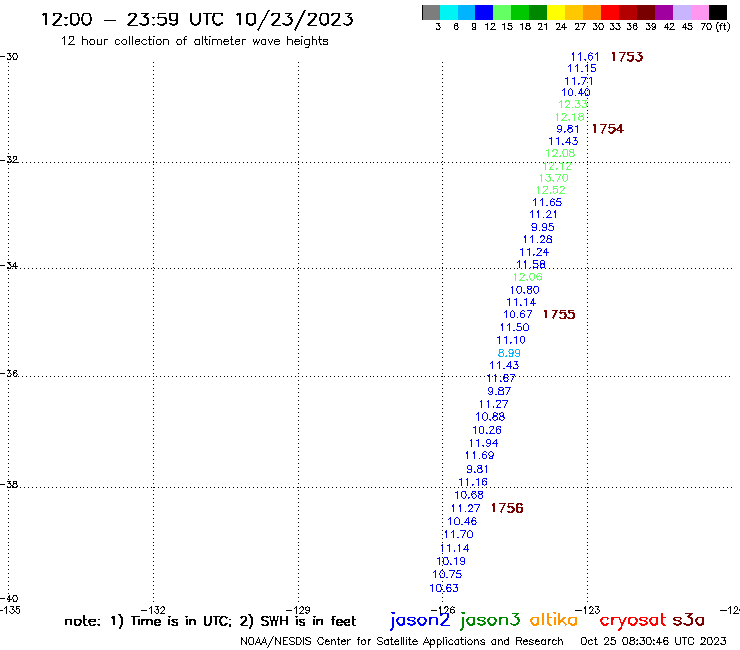Select the wave height reading 11.71
Image resolution: width=740 pixels, height=650 pixels.
[x=579, y=81]
